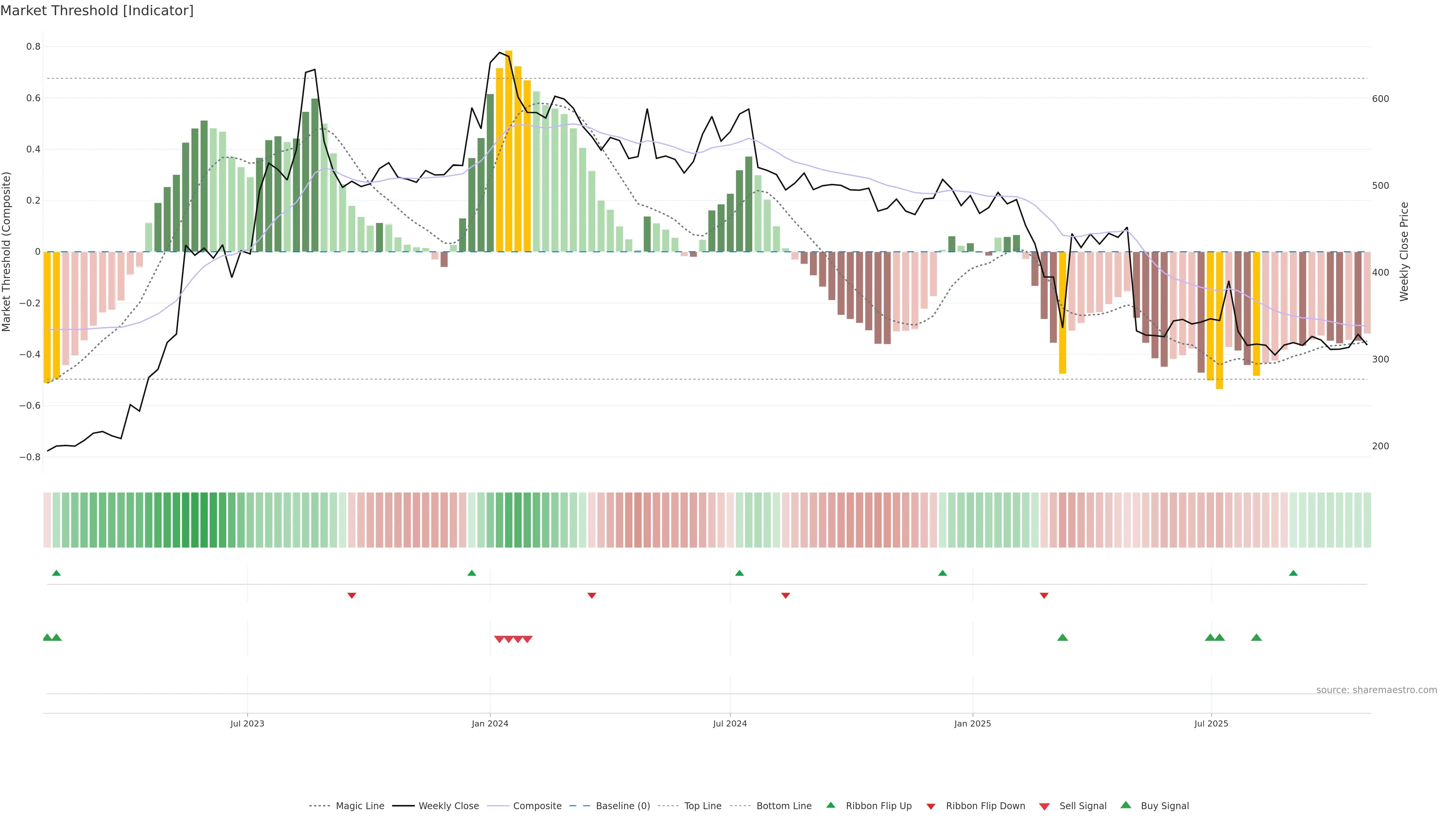
Task: Click Ribbon Flip Down legend triangle
Action: pos(930,806)
